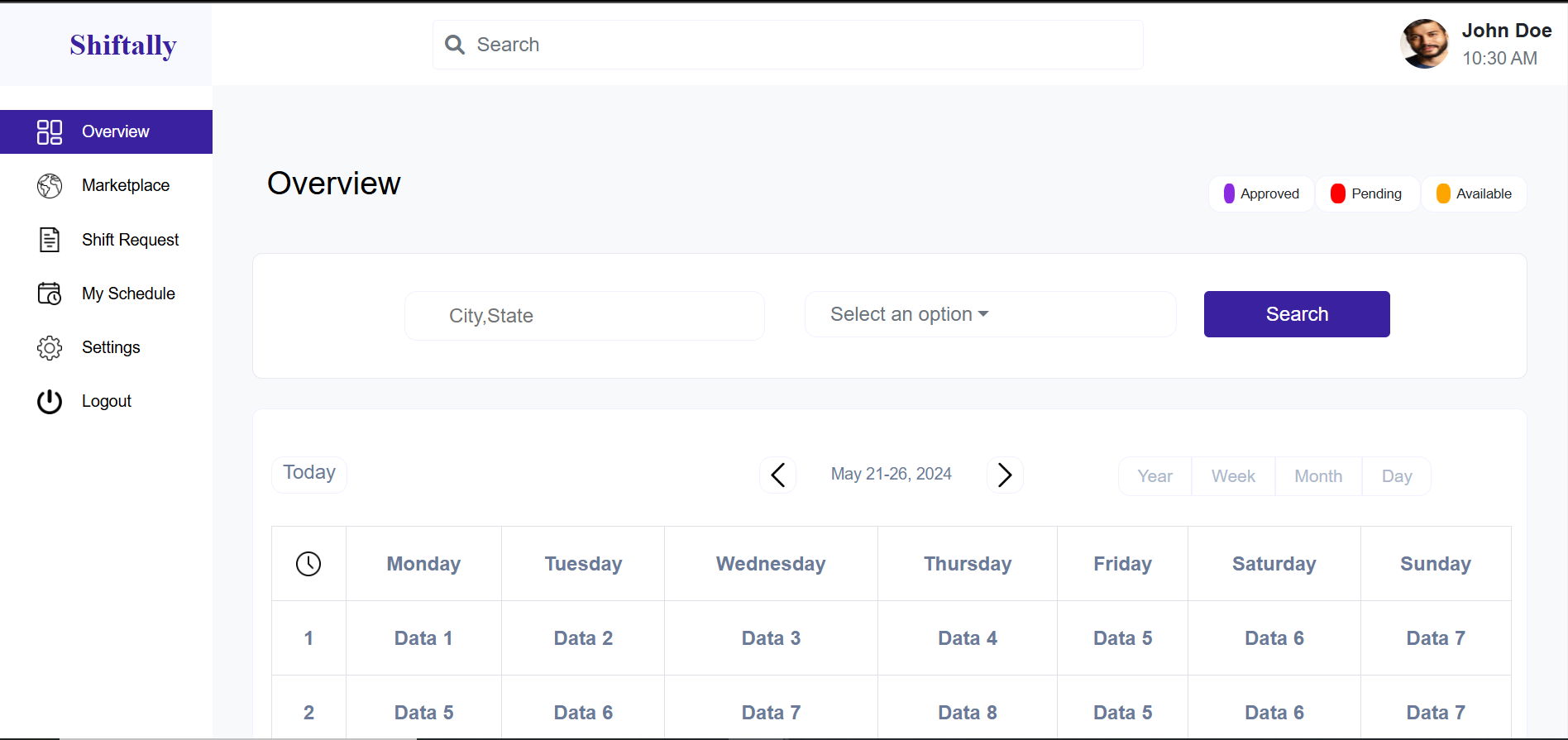Open John Doe profile avatar
The image size is (1568, 740).
point(1424,45)
